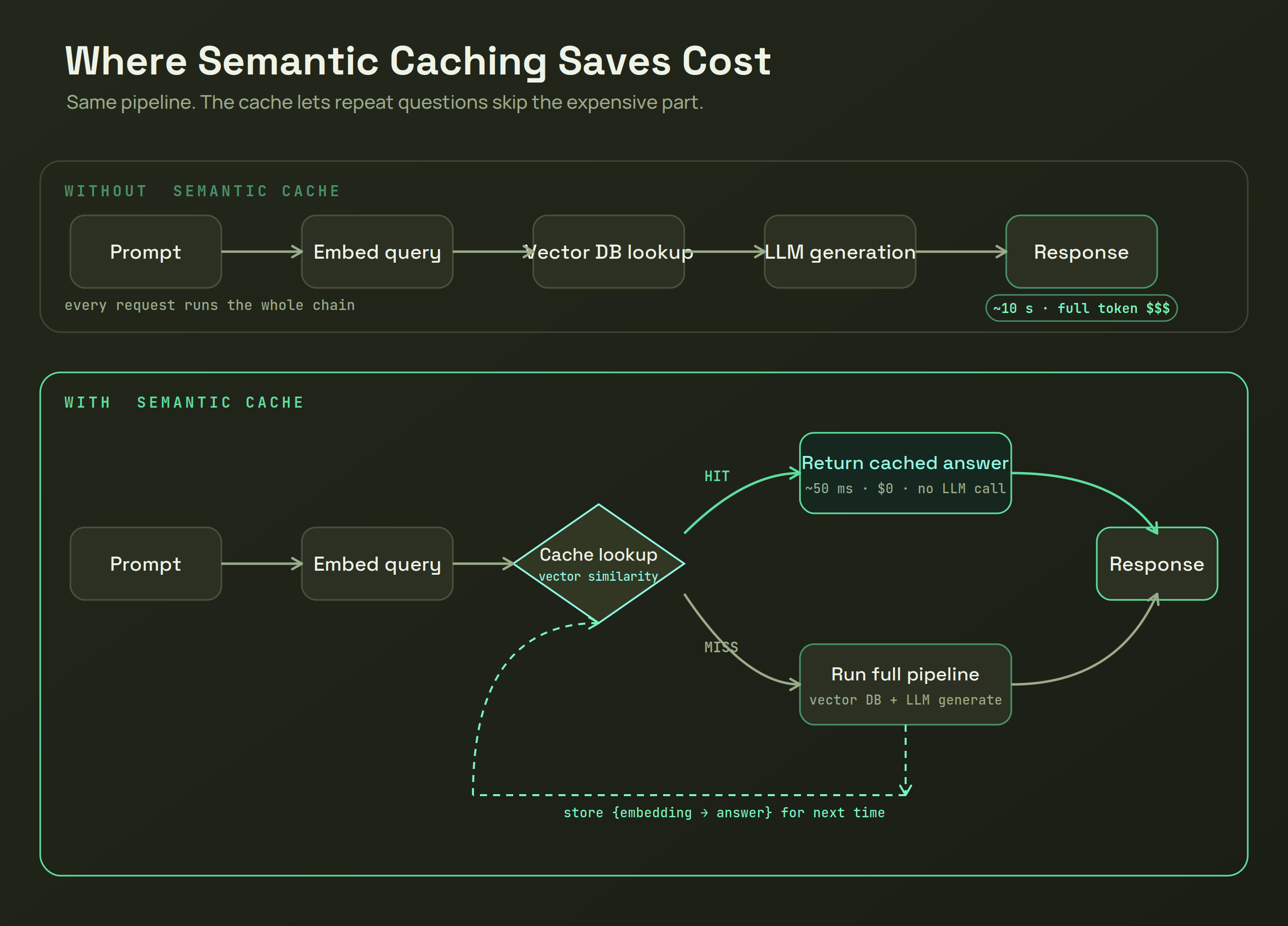
Task: Select the Prompt box in the without-cache row
Action: pos(145,252)
